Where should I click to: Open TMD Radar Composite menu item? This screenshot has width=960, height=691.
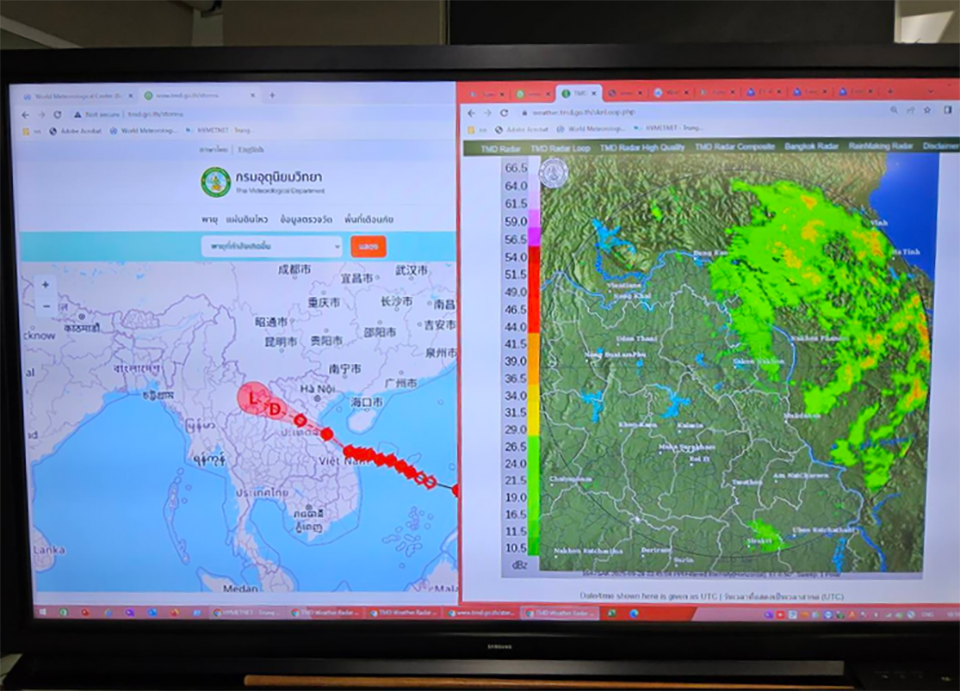[x=734, y=147]
